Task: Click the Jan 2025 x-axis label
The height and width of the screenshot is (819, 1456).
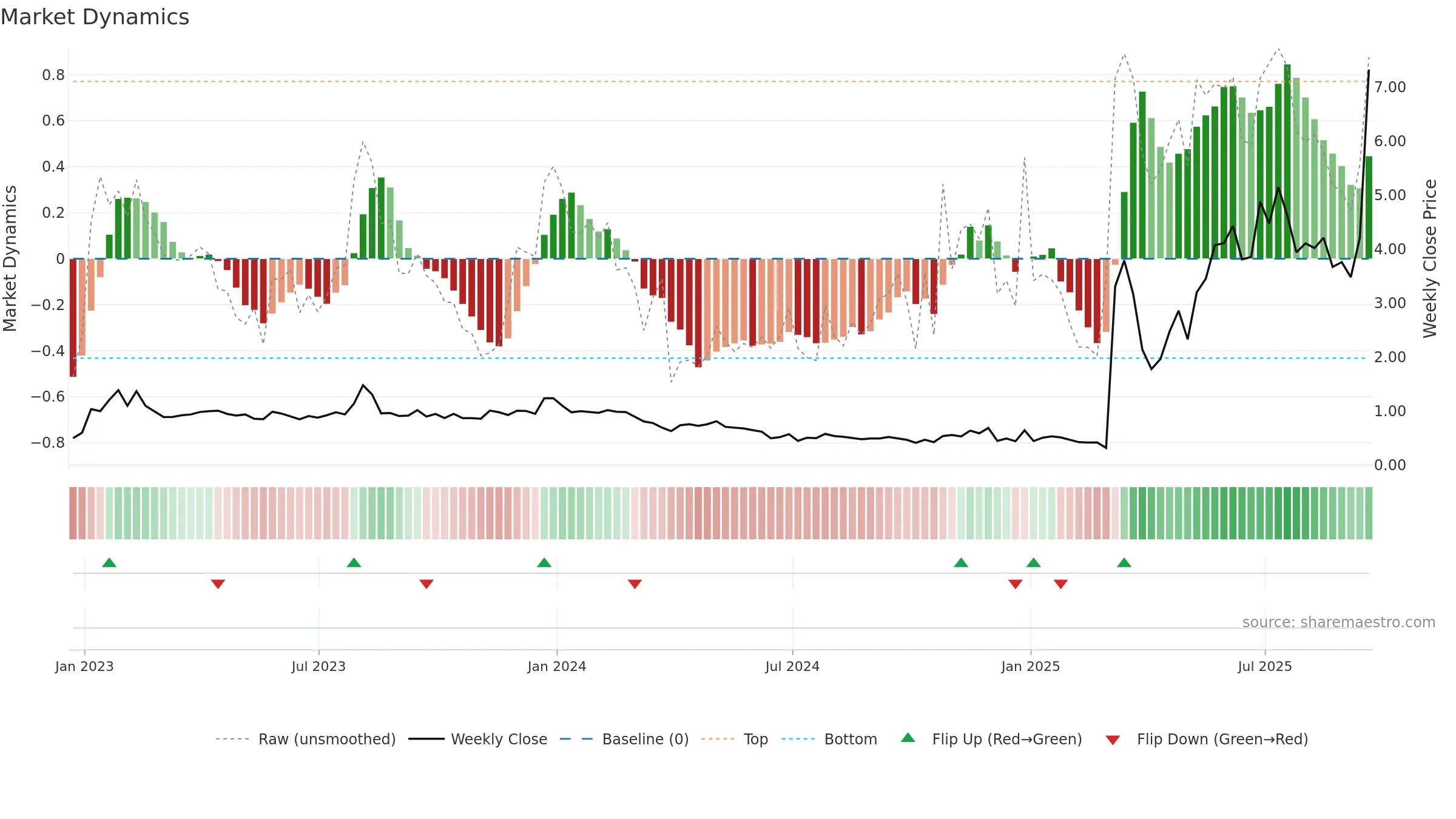Action: pos(1031,666)
